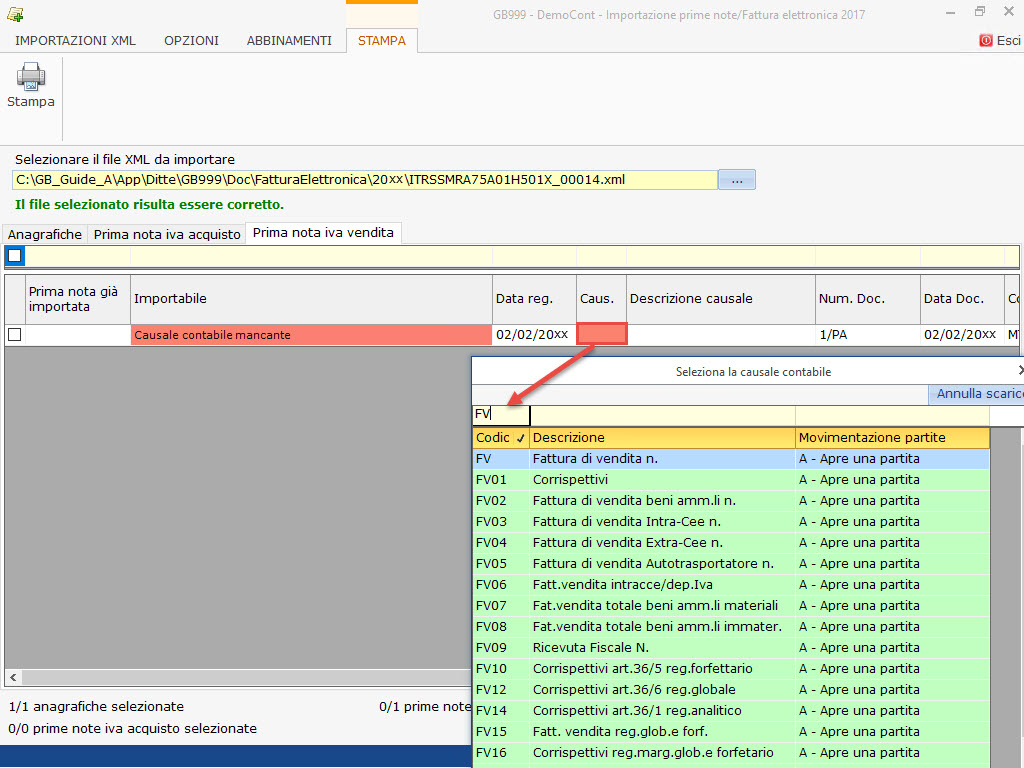This screenshot has height=768, width=1024.
Task: Check the row checkbox for Causale contabile mancante
Action: [x=14, y=335]
